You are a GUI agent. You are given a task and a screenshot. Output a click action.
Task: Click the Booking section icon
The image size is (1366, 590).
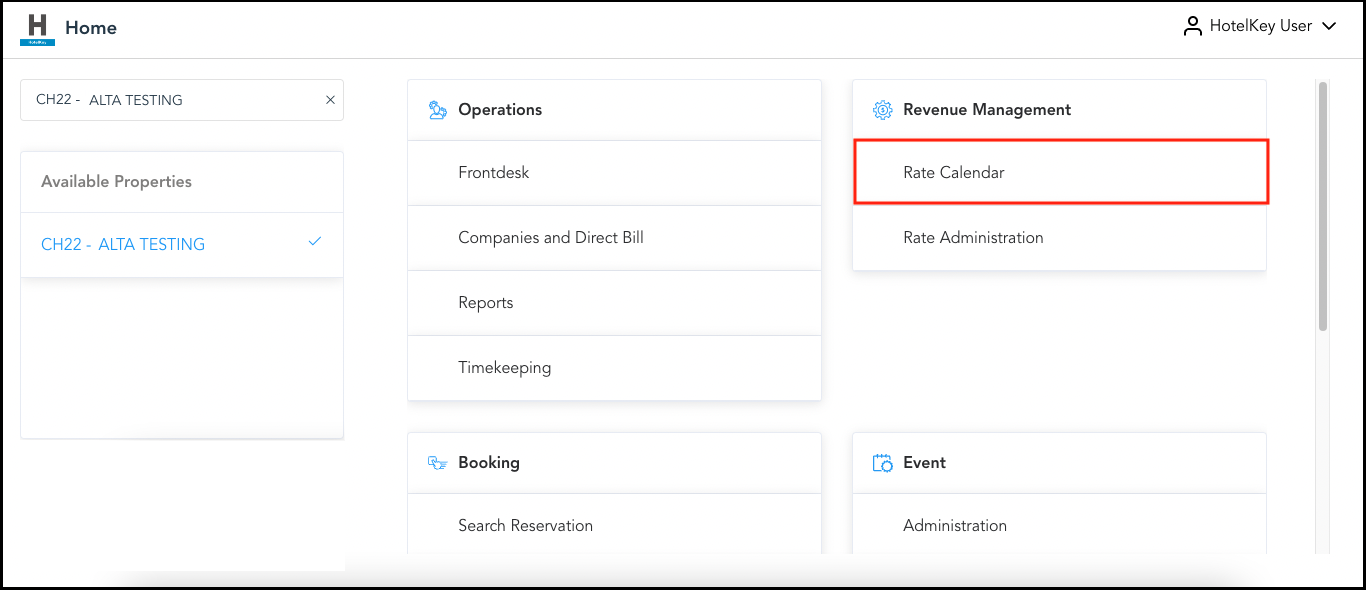tap(437, 463)
